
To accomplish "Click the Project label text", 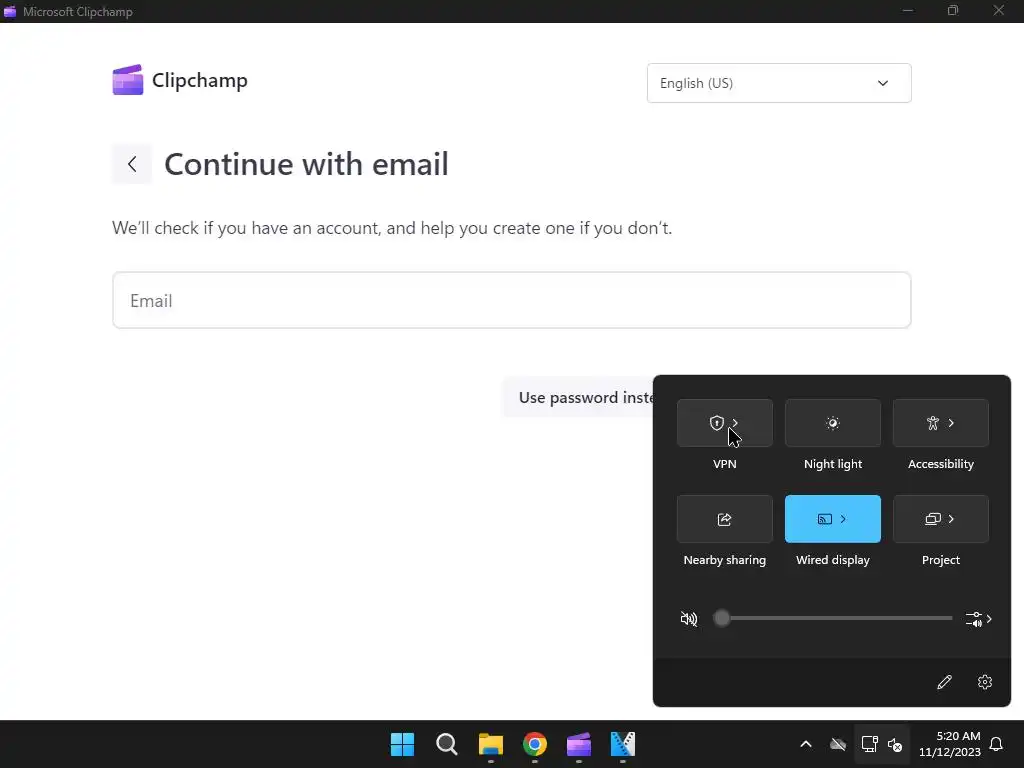I will [941, 560].
